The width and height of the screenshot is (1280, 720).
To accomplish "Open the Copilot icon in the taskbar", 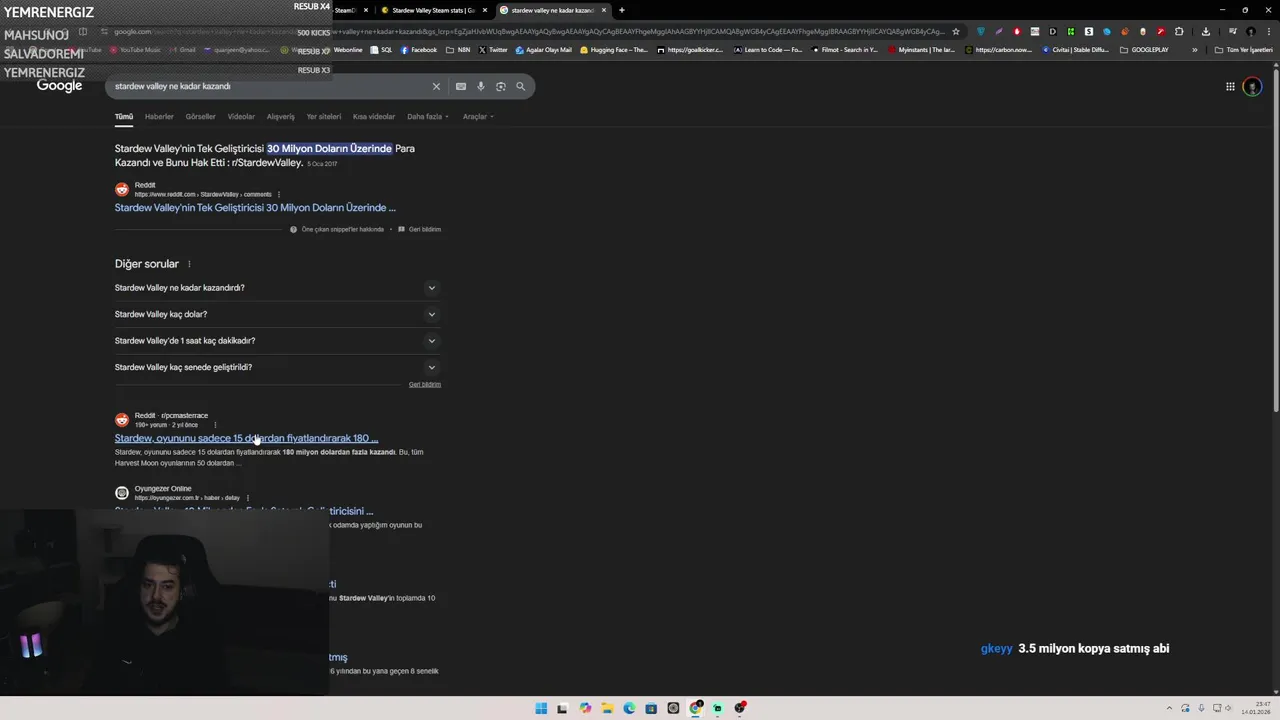I will point(585,708).
